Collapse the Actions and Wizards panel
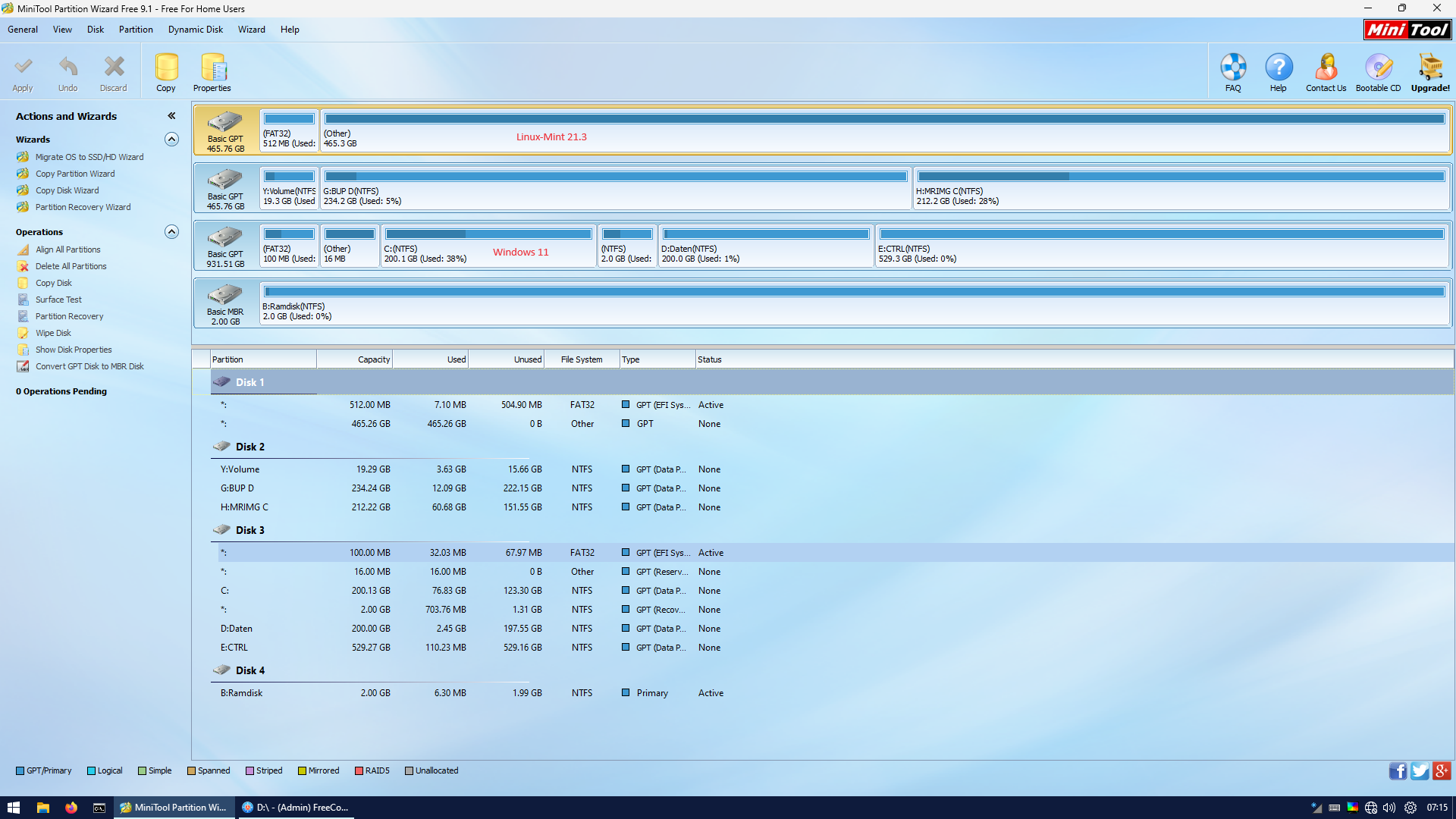Screen dimensions: 1456x819 (x=171, y=116)
